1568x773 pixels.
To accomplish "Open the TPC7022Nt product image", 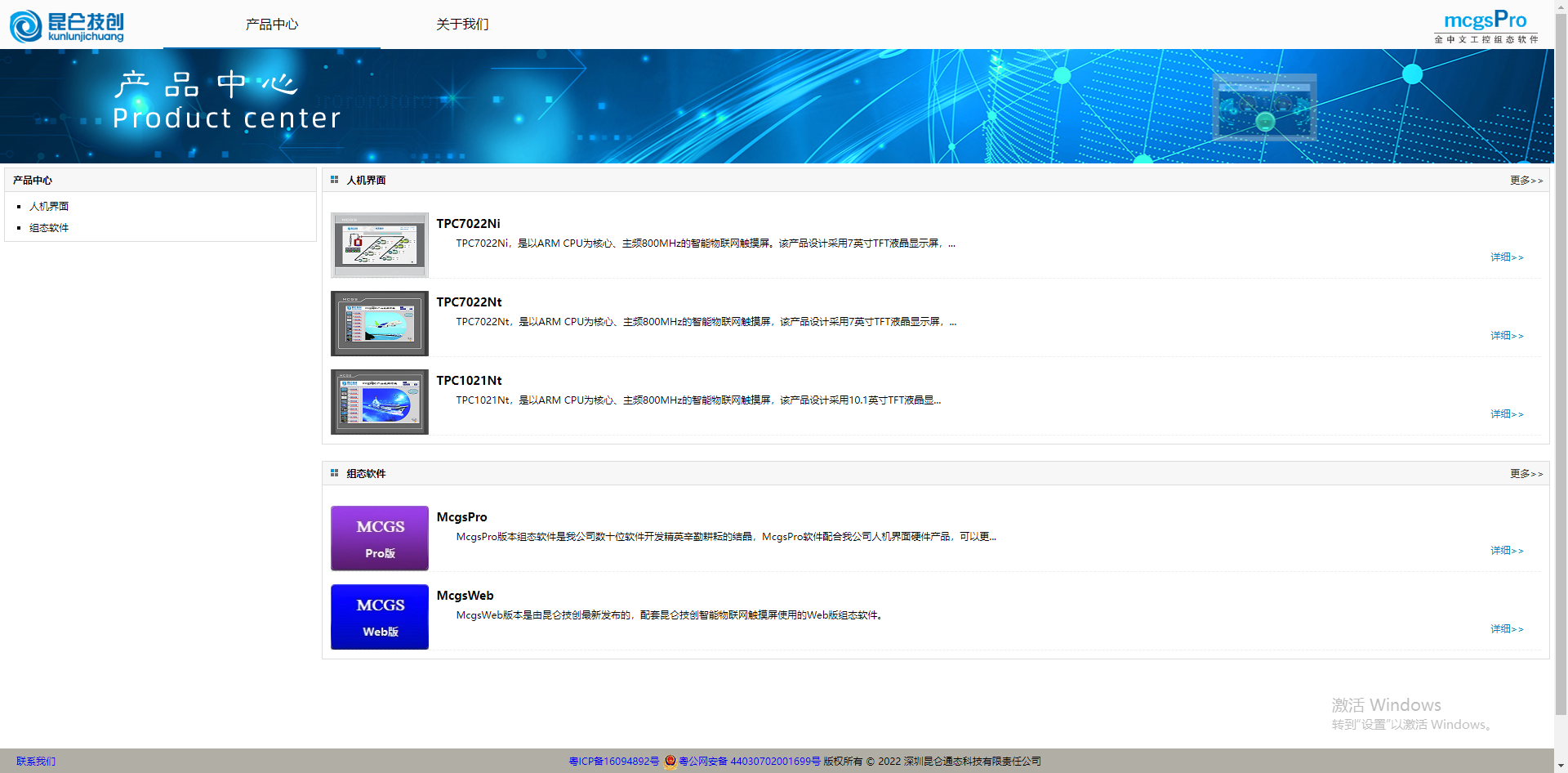I will [379, 324].
